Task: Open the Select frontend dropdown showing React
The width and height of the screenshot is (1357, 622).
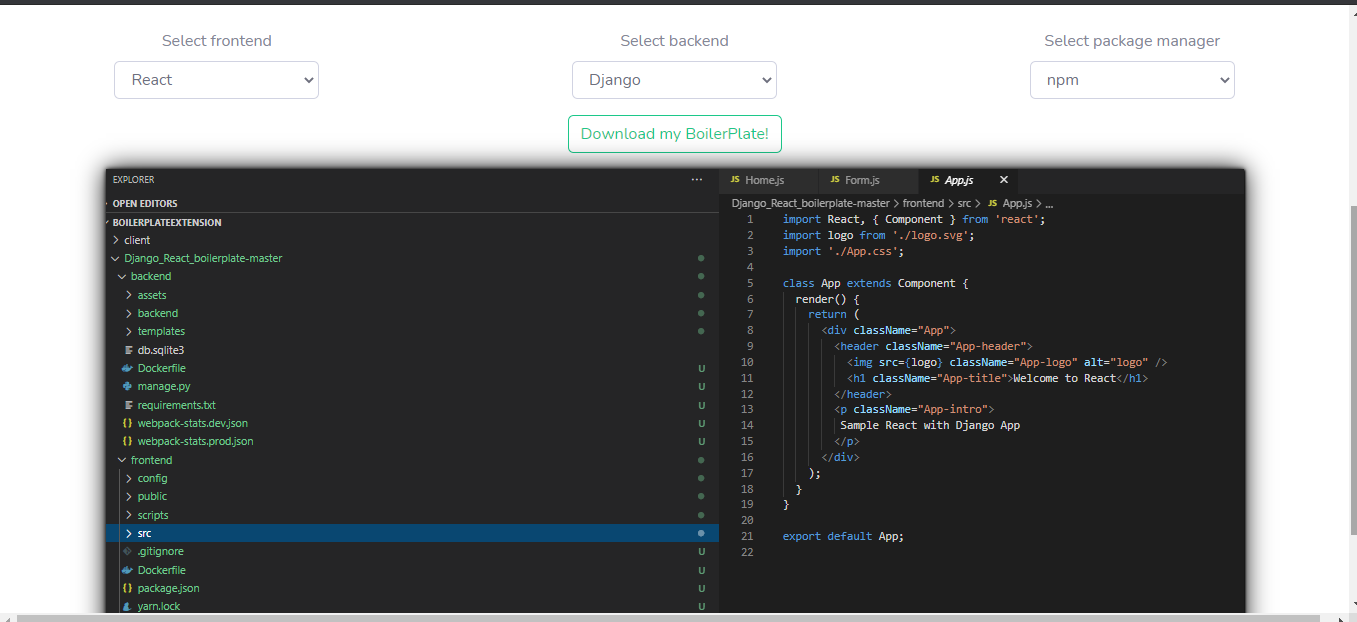Action: [216, 80]
